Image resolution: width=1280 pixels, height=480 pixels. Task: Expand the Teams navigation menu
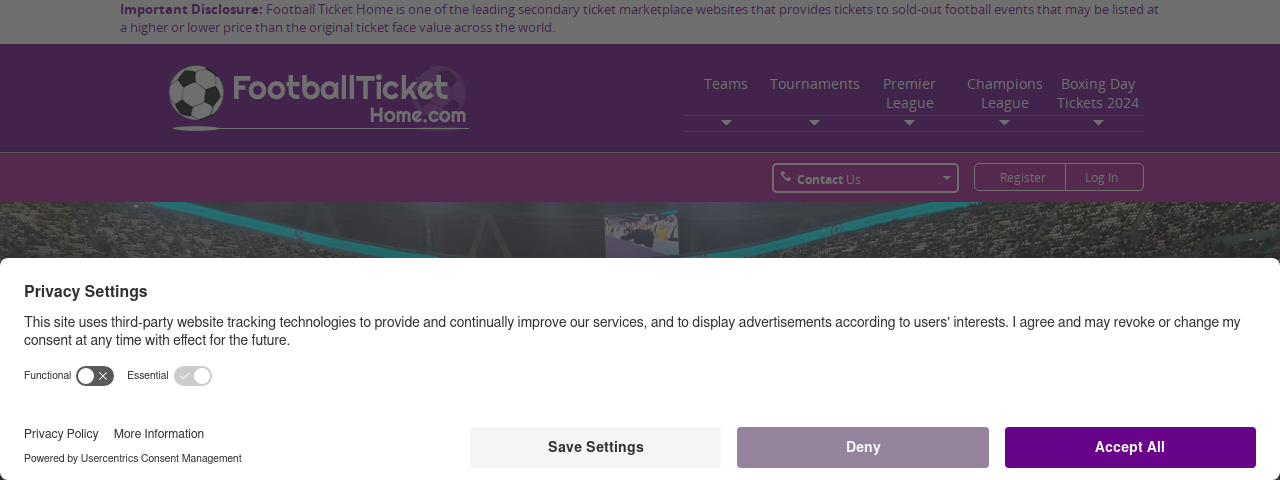pyautogui.click(x=726, y=84)
